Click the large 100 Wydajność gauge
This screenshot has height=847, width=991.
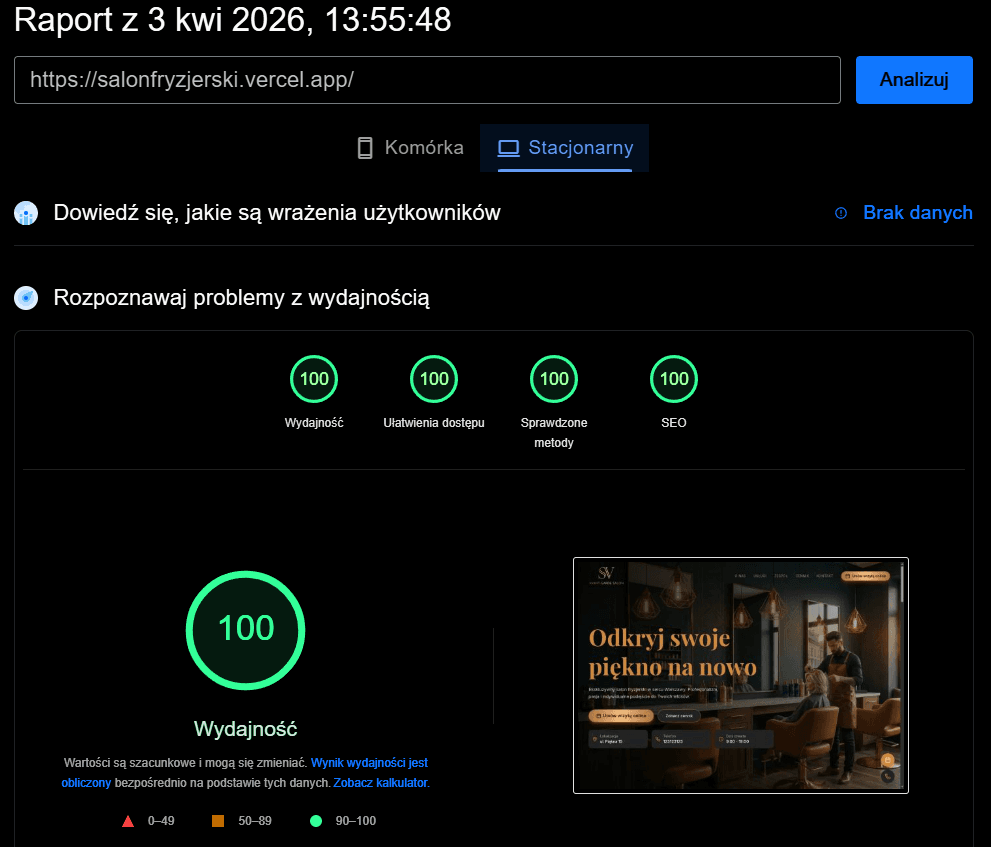point(245,630)
